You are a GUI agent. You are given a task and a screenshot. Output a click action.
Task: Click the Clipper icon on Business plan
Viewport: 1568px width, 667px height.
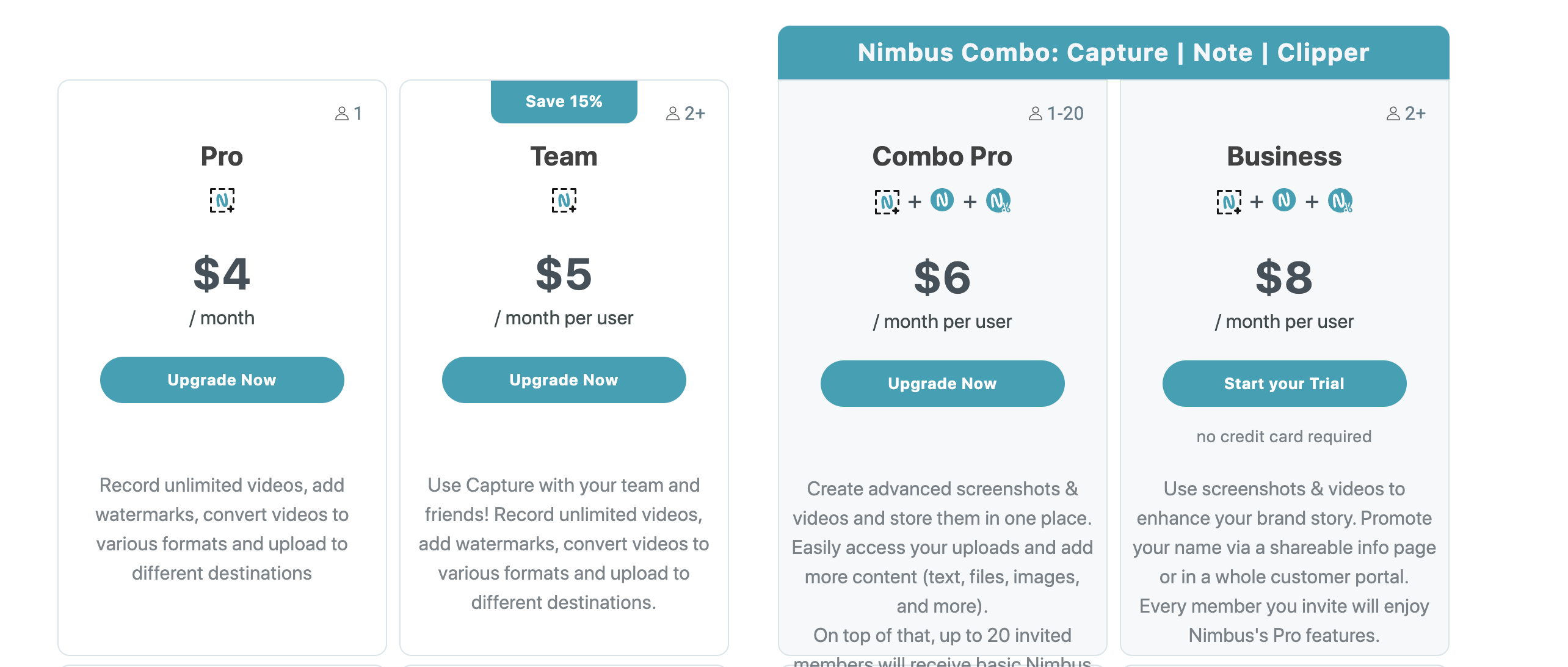(x=1341, y=202)
